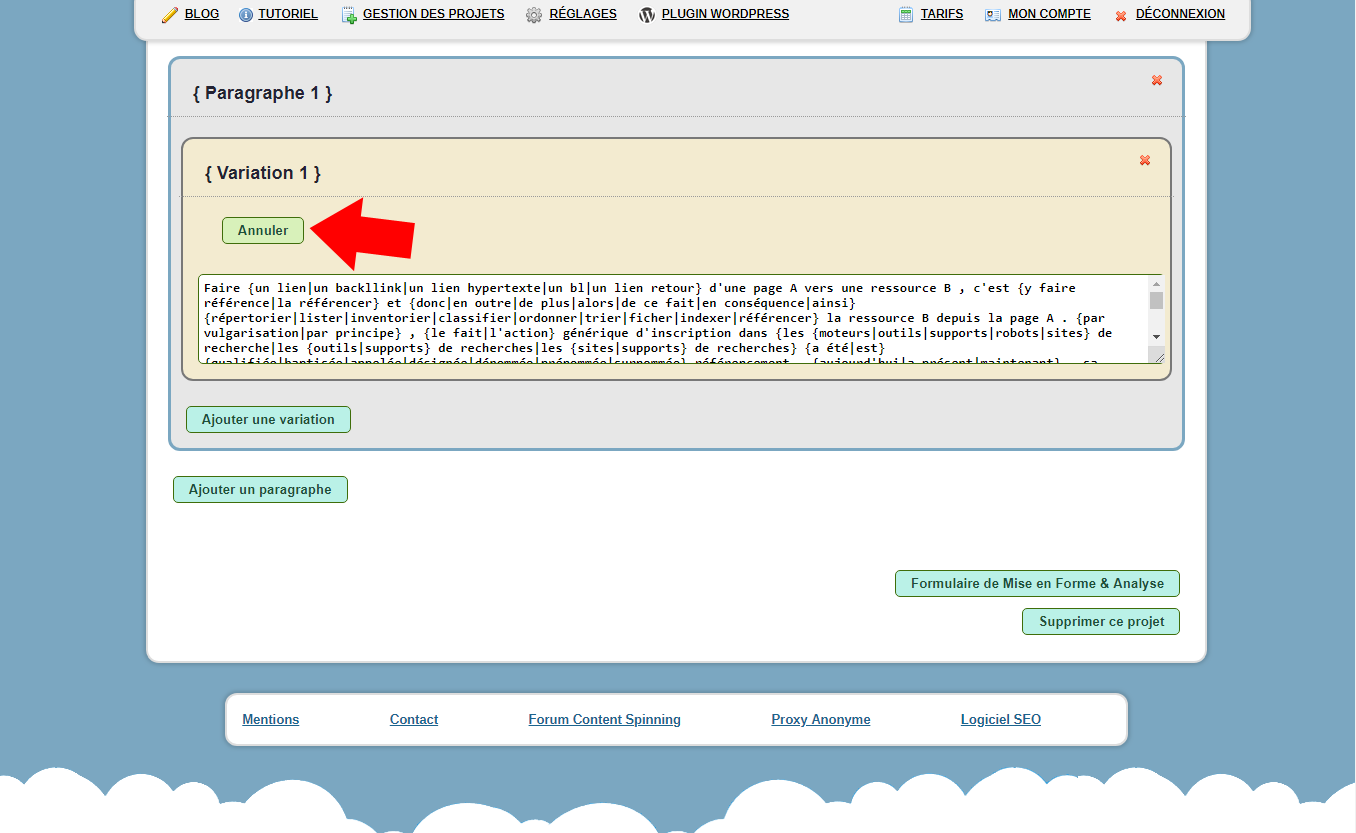
Task: Click the gear icon beside RÉGLAGES
Action: 534,15
